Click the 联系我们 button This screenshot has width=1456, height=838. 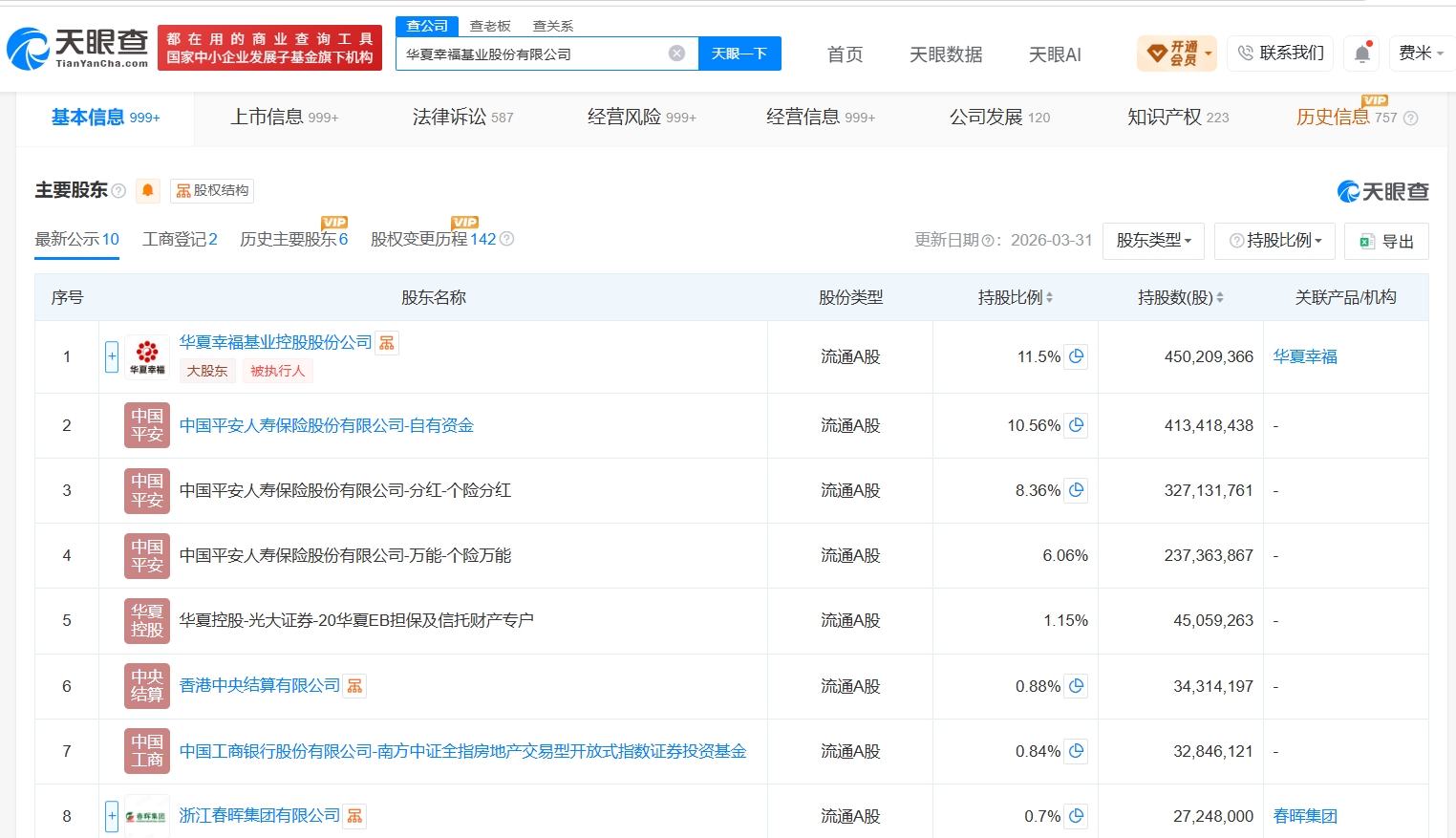pyautogui.click(x=1280, y=54)
